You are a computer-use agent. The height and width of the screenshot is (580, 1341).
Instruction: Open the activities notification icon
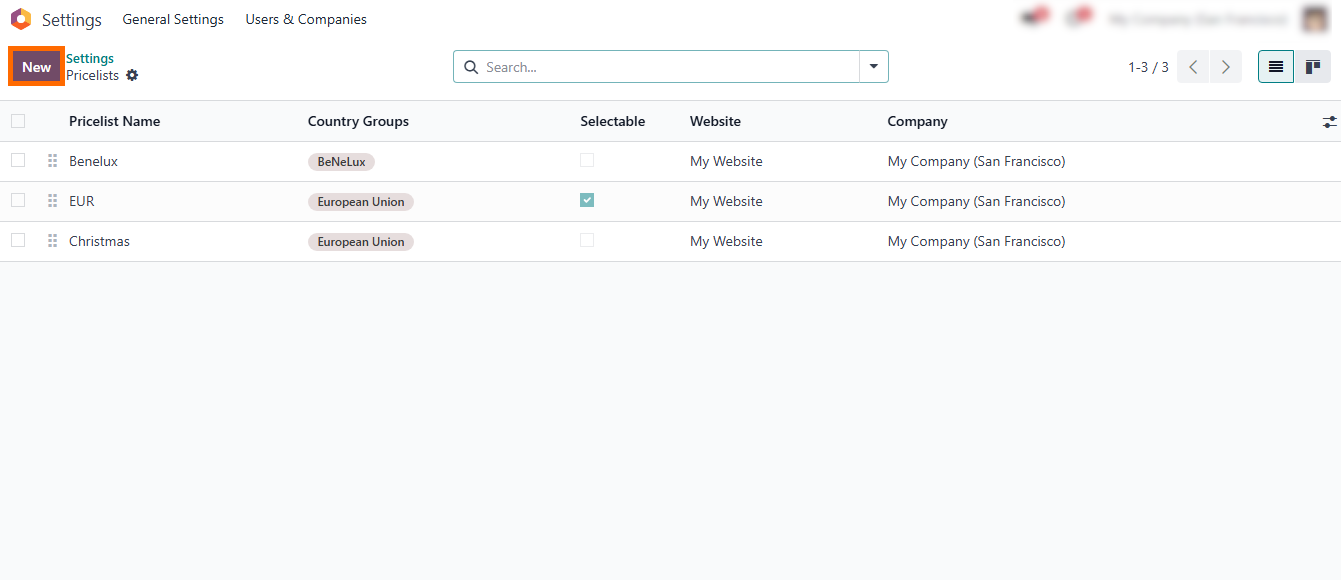click(x=1078, y=18)
